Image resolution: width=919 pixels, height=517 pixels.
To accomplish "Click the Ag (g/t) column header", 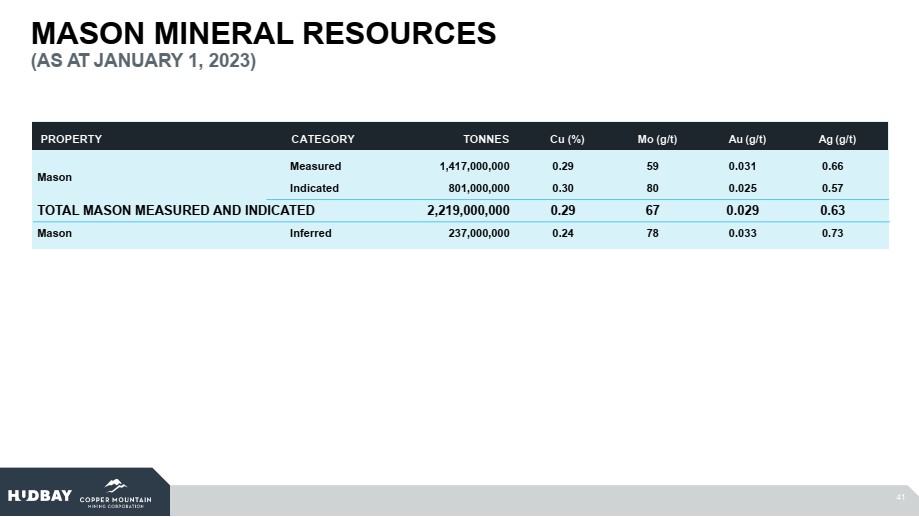I will (838, 139).
